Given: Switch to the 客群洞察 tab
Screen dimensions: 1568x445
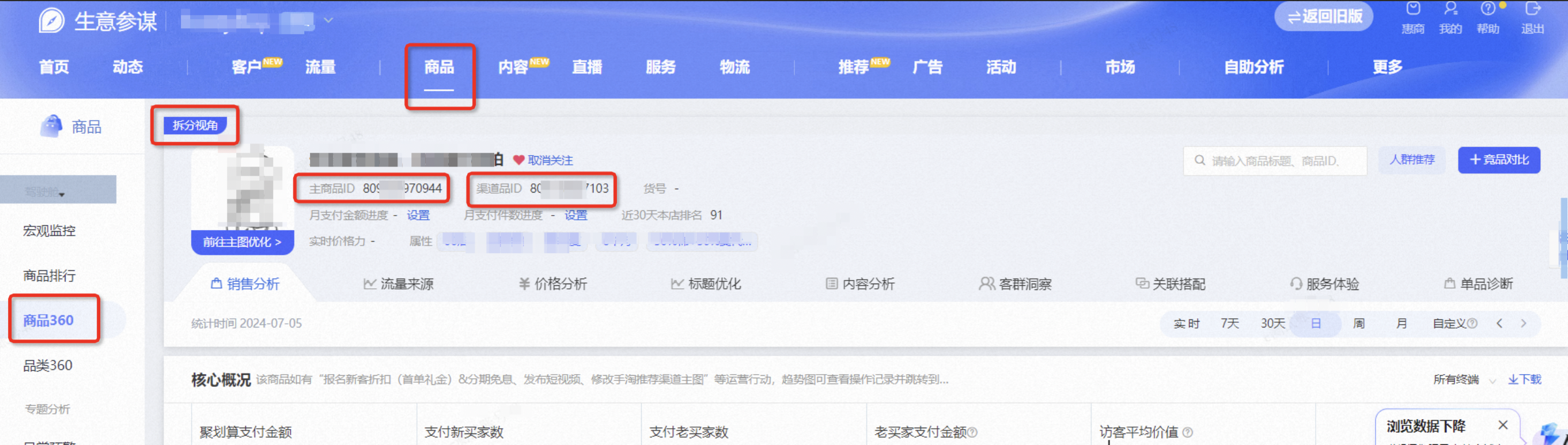Looking at the screenshot, I should 1016,284.
